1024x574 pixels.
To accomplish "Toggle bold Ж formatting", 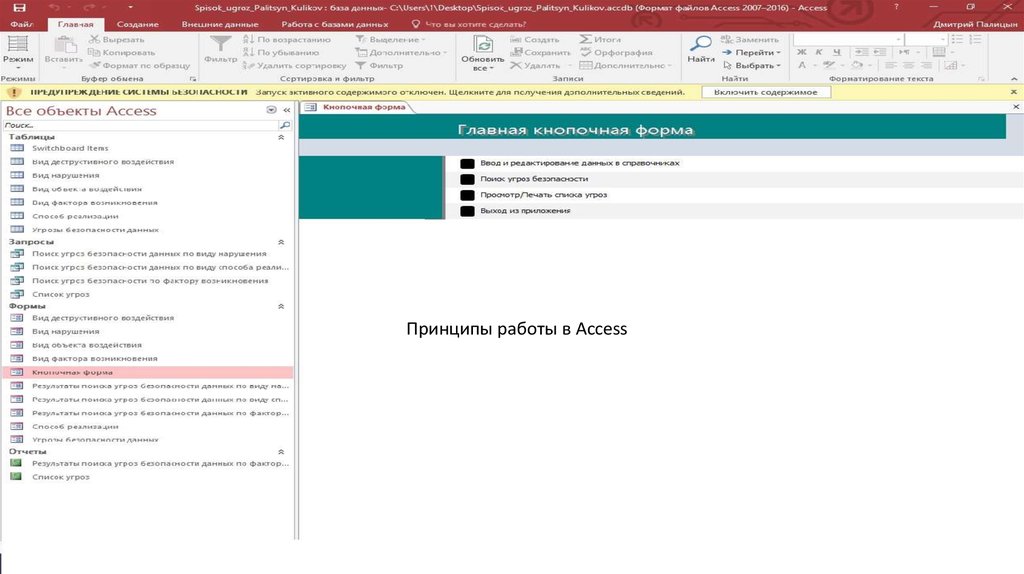I will pyautogui.click(x=802, y=53).
